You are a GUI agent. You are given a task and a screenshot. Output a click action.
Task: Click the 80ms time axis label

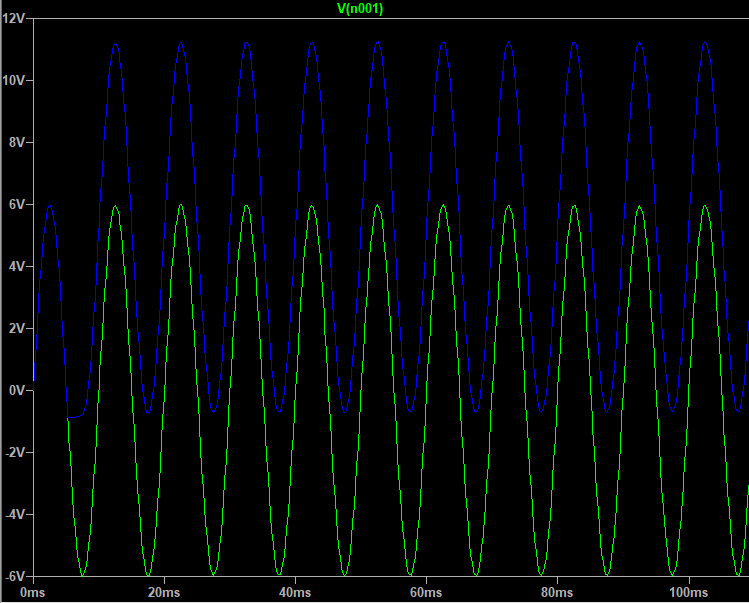tap(557, 593)
